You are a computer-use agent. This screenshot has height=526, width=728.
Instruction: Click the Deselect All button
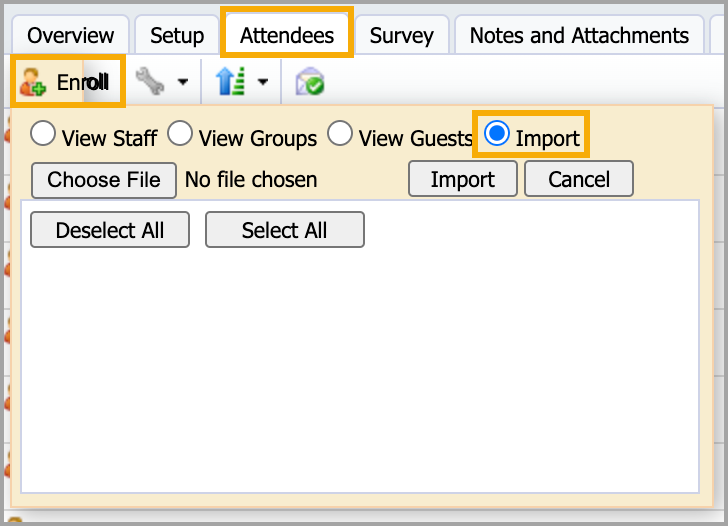point(110,230)
